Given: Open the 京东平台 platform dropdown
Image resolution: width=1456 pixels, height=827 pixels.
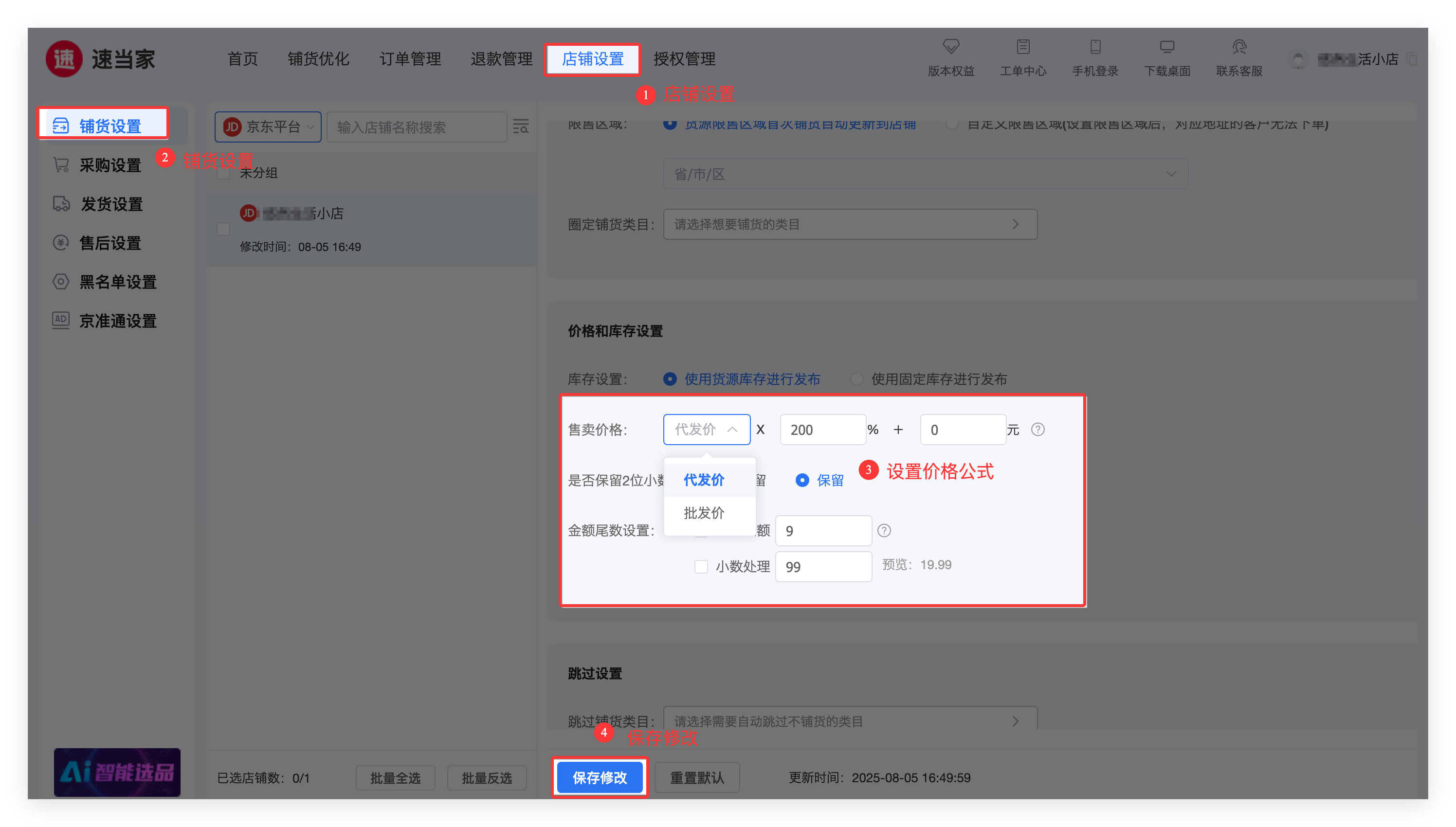Looking at the screenshot, I should pos(268,126).
